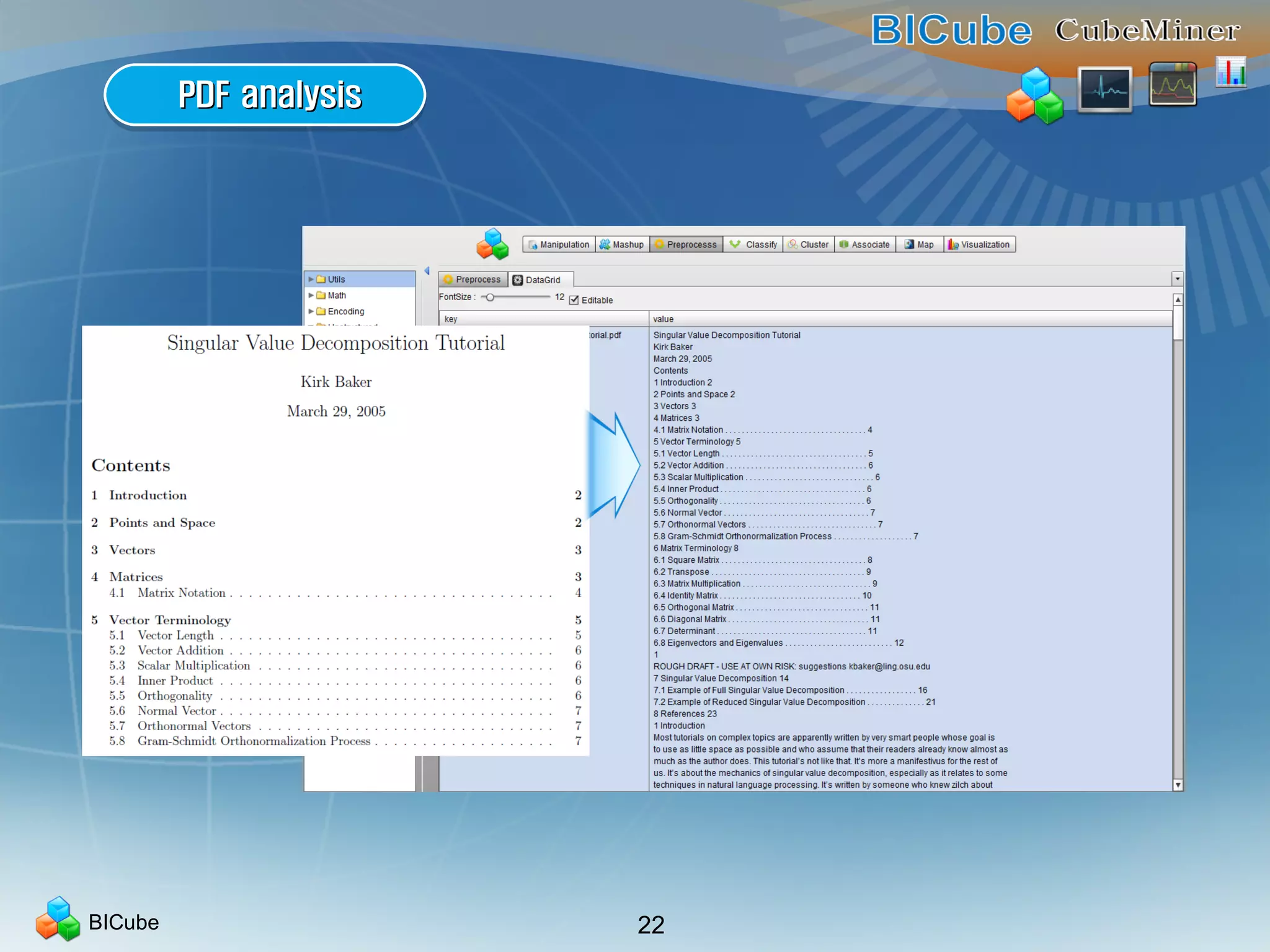Click the '6.4 Identity Matrix' value line

[762, 596]
